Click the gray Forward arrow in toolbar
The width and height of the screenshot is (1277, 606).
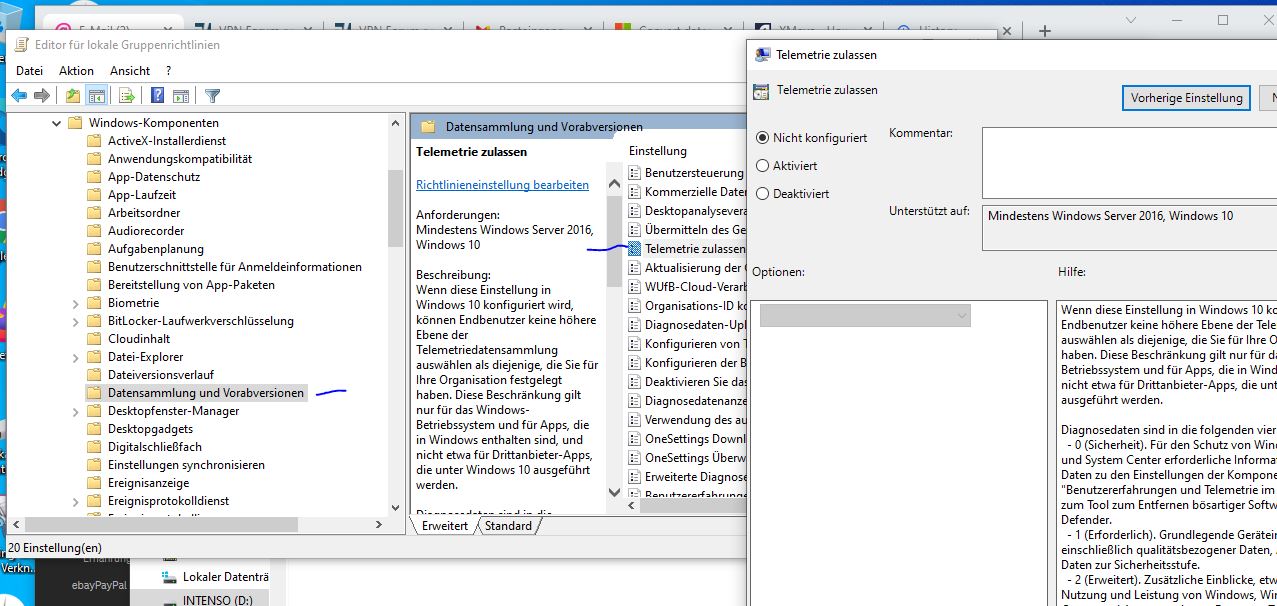tap(42, 96)
